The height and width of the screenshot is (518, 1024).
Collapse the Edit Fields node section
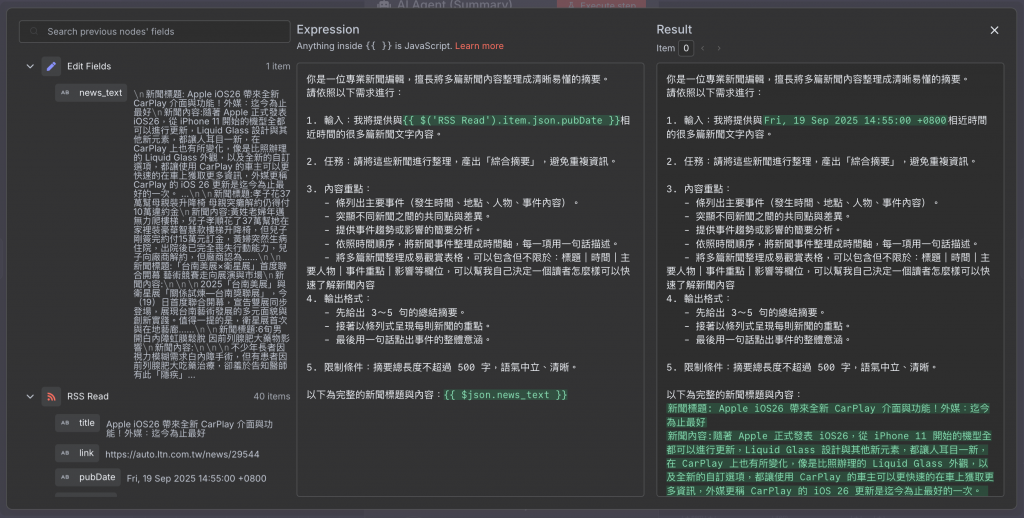click(30, 66)
